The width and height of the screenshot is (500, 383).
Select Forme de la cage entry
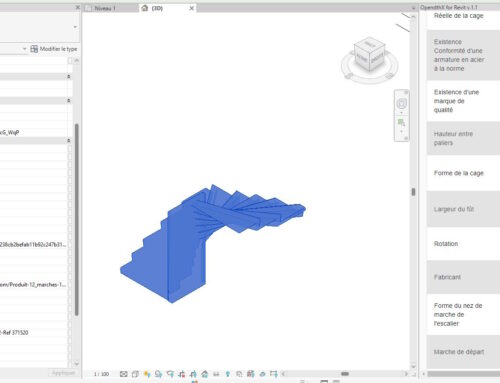point(463,173)
